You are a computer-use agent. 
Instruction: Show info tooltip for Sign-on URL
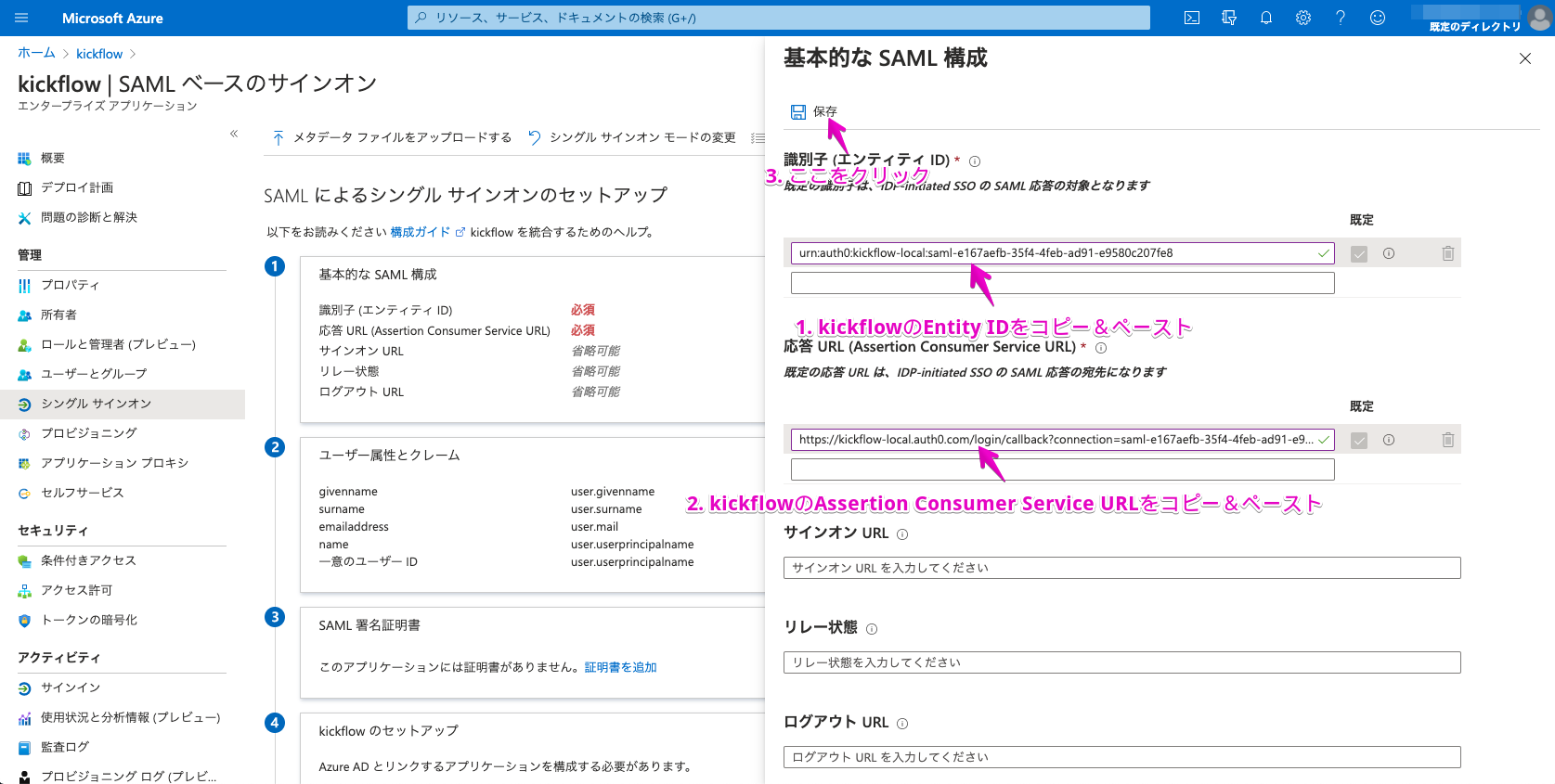point(902,534)
